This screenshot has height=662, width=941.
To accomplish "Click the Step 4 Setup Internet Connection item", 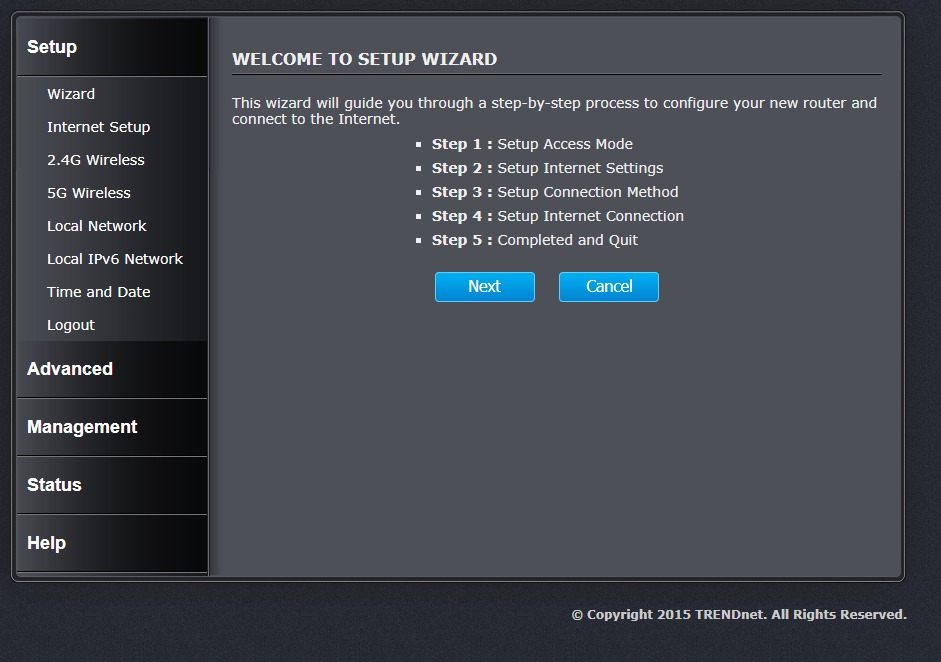I will coord(558,216).
